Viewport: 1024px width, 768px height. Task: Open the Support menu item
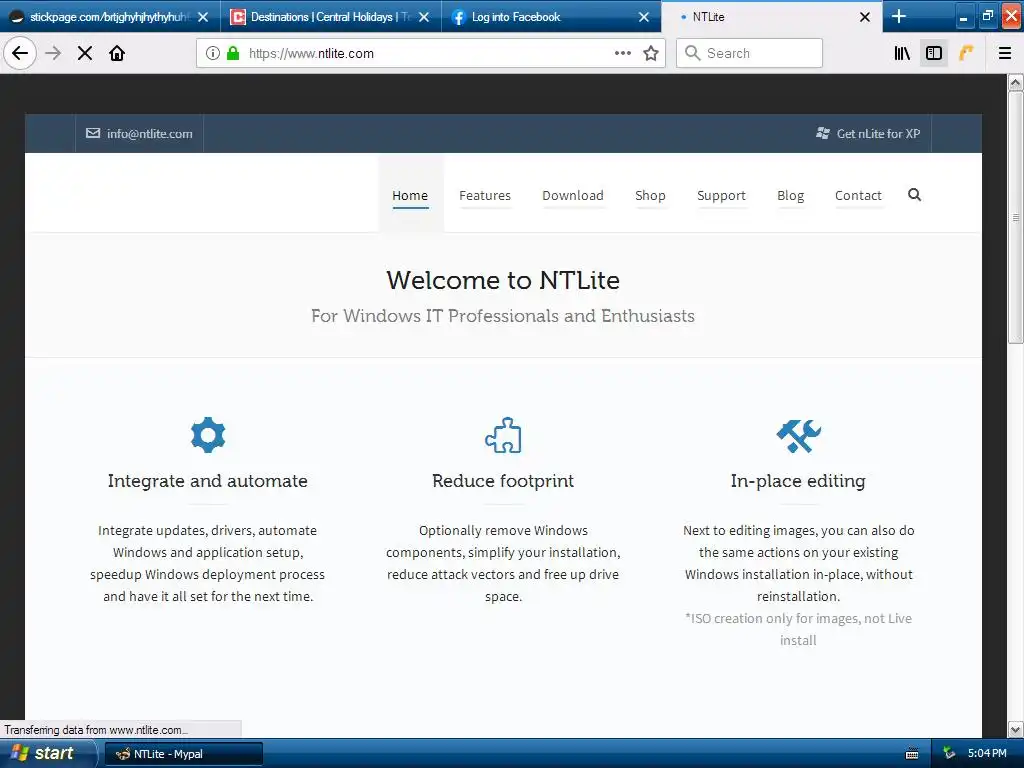pyautogui.click(x=721, y=195)
